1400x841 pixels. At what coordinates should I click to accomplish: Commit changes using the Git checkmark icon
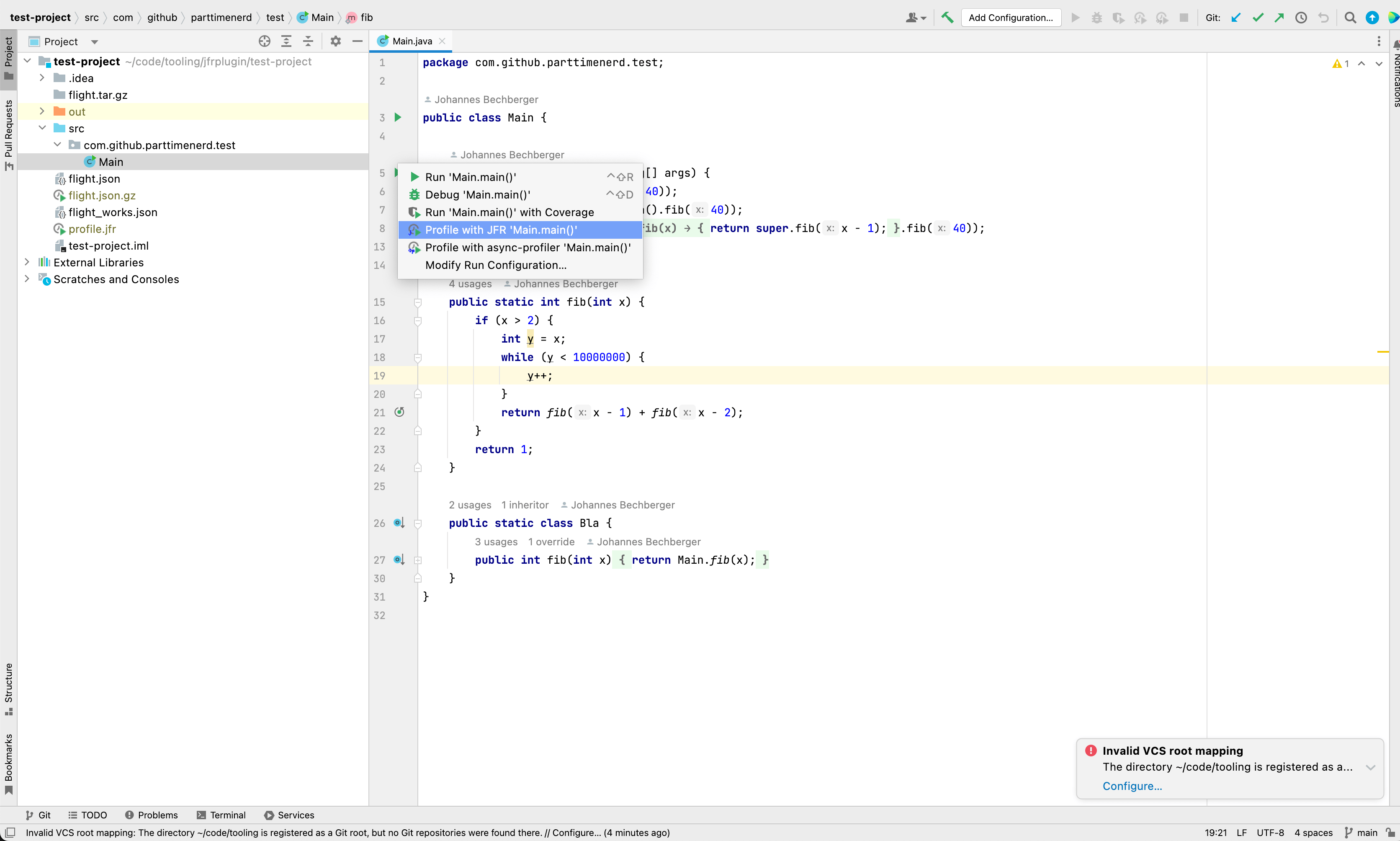click(1258, 18)
